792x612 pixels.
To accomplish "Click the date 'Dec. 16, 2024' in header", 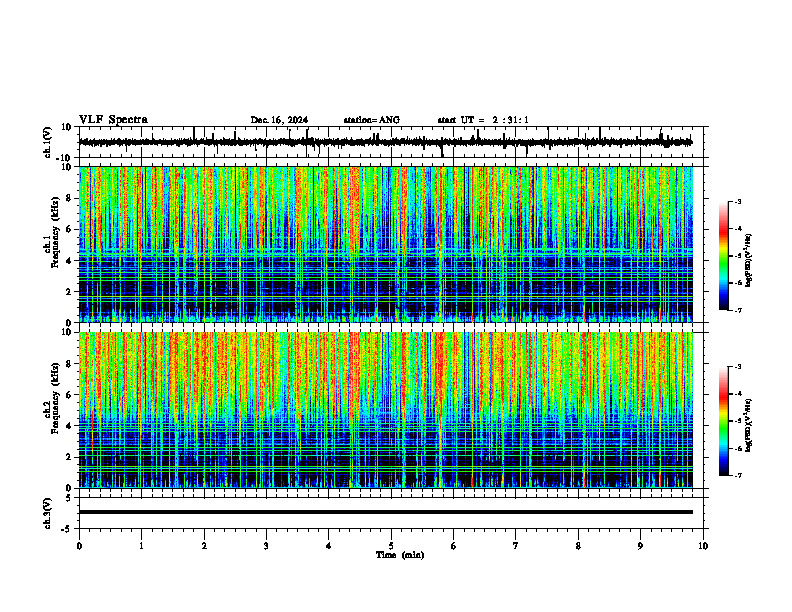I will tap(279, 120).
